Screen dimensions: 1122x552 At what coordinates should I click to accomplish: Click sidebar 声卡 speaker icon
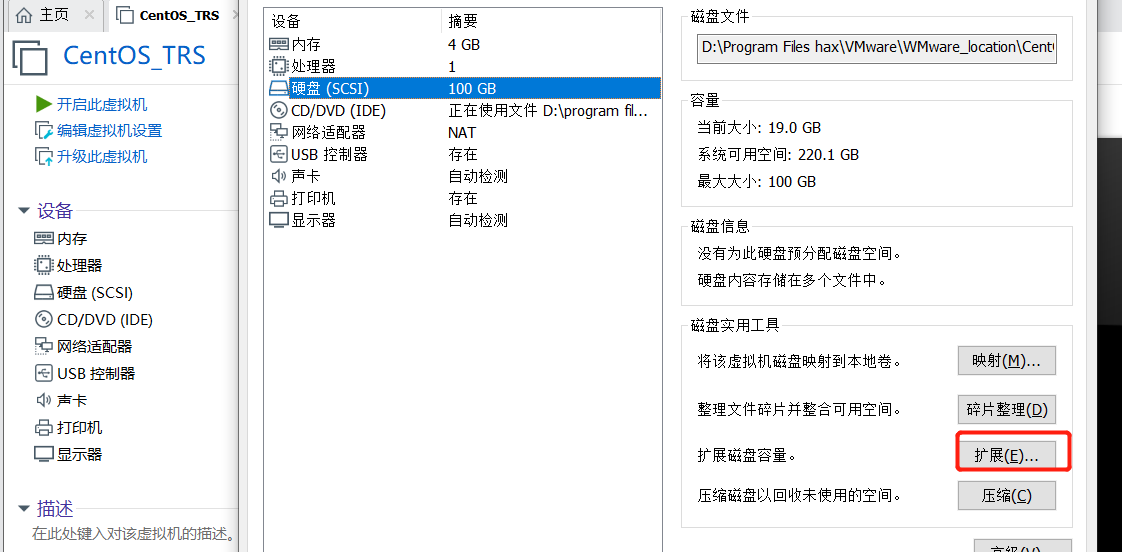click(x=44, y=400)
